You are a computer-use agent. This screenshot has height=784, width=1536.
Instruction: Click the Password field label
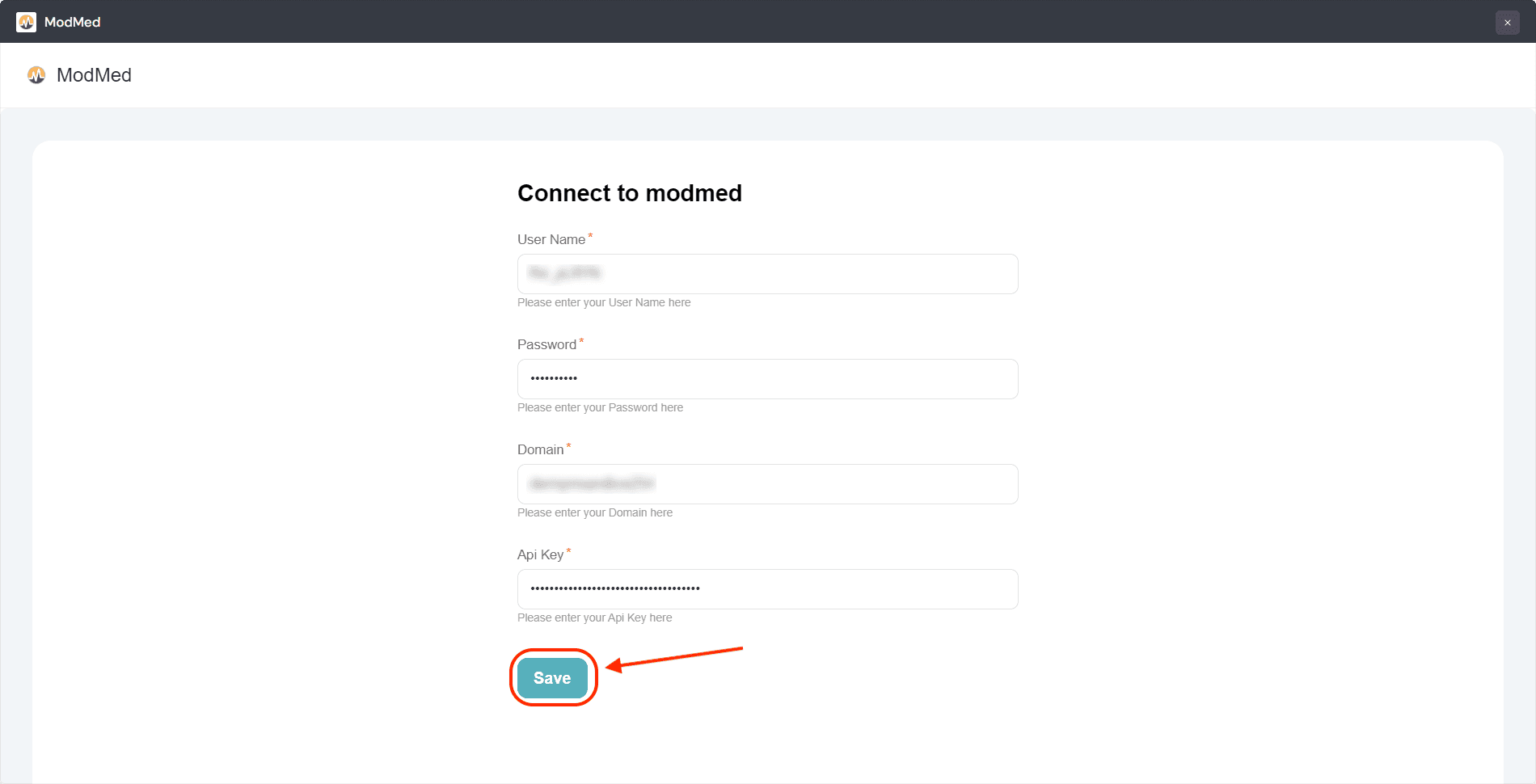(546, 344)
